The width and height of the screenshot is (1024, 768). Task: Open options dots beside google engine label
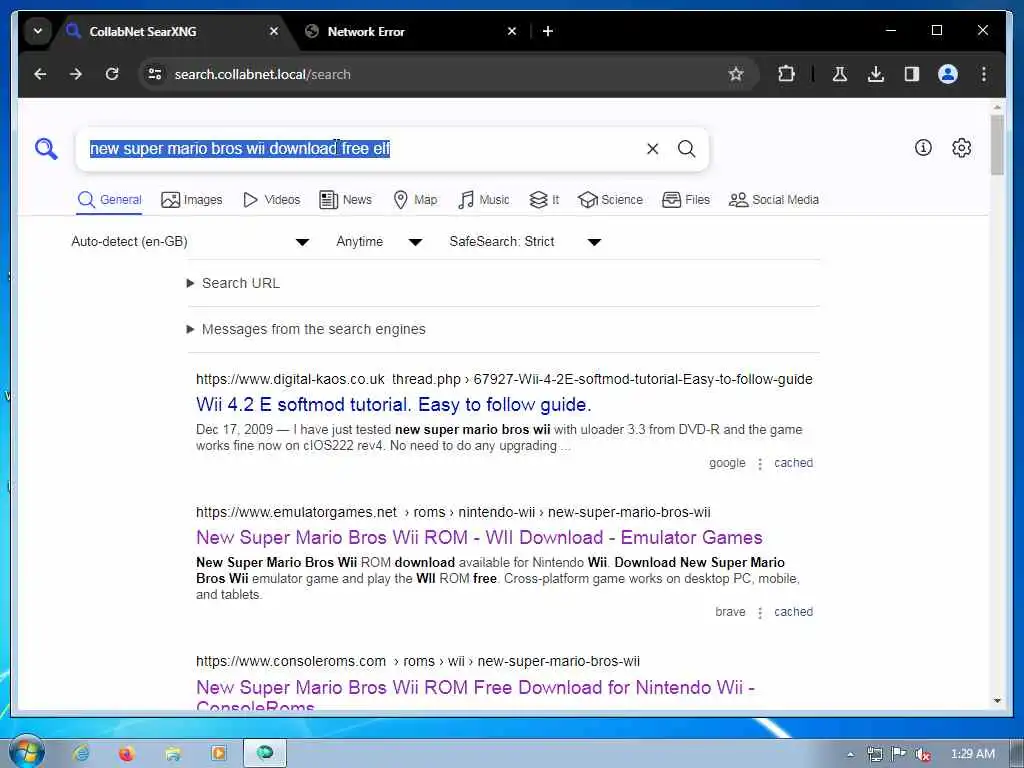coord(760,464)
